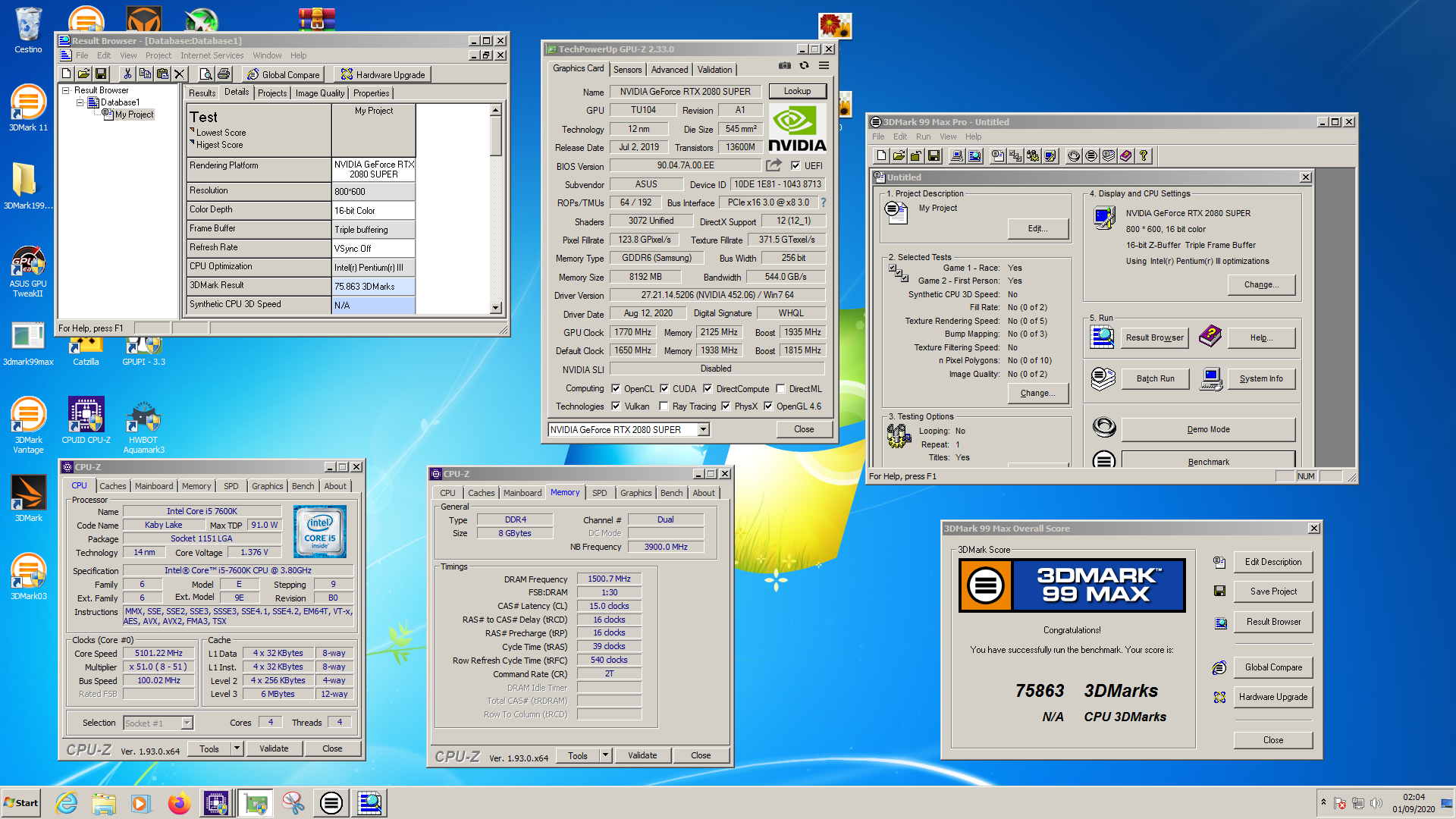Click Lookup button in GPU-Z
This screenshot has width=1456, height=819.
[x=797, y=91]
